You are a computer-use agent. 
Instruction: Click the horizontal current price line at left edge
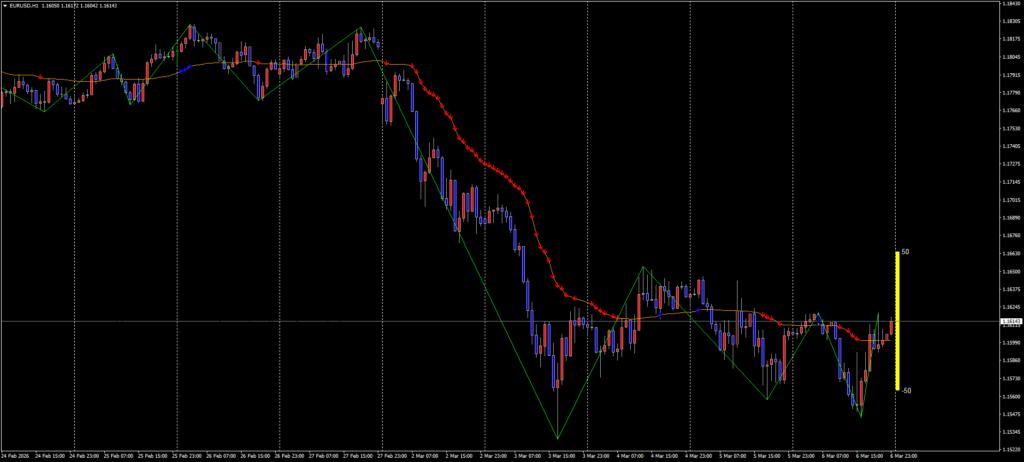10,321
